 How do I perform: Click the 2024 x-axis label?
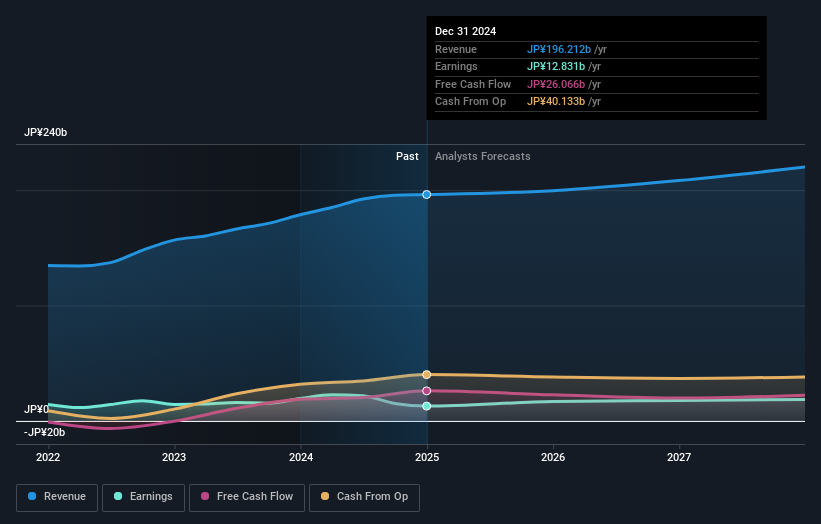click(301, 457)
